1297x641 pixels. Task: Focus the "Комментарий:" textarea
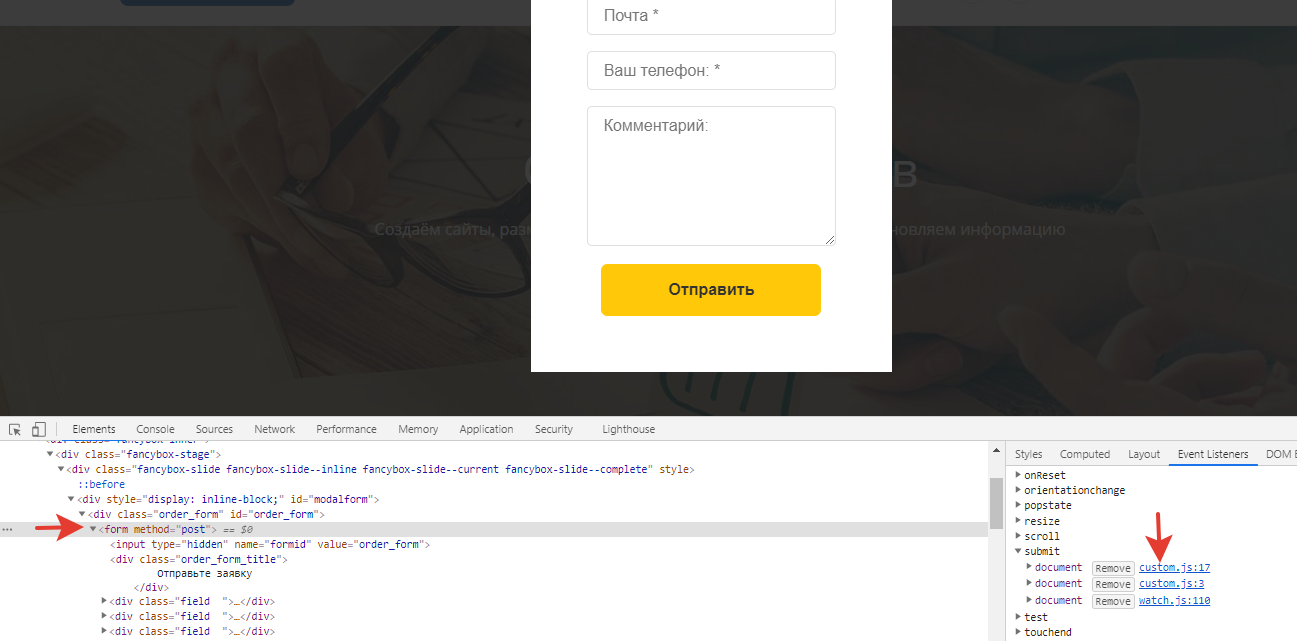[711, 176]
